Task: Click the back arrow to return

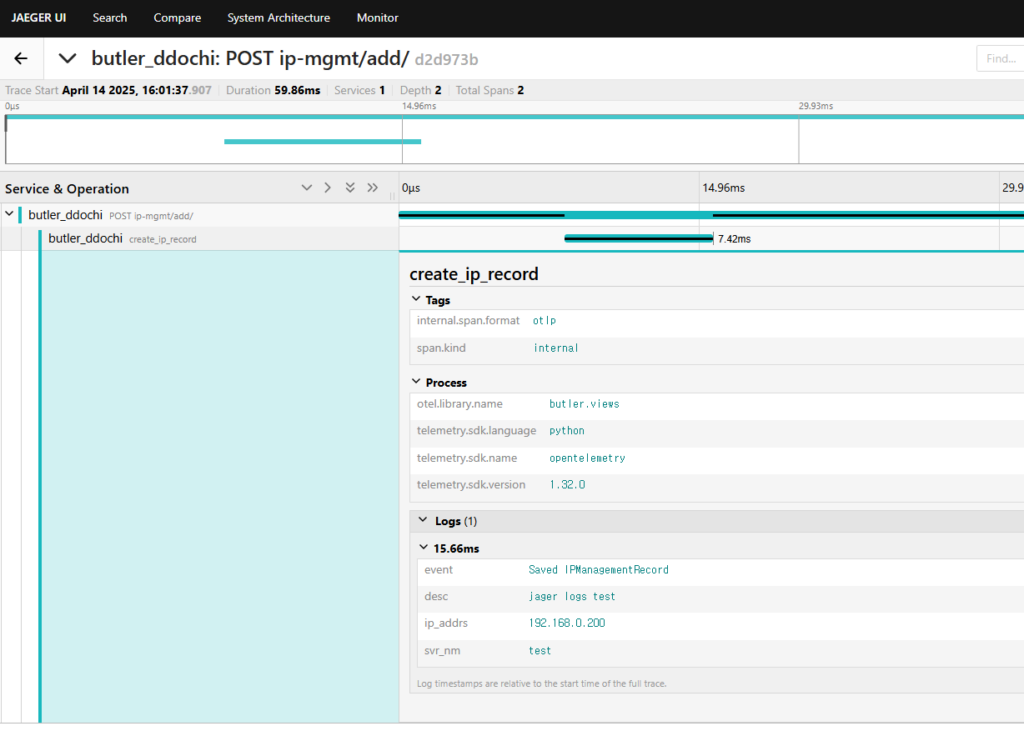Action: 21,59
